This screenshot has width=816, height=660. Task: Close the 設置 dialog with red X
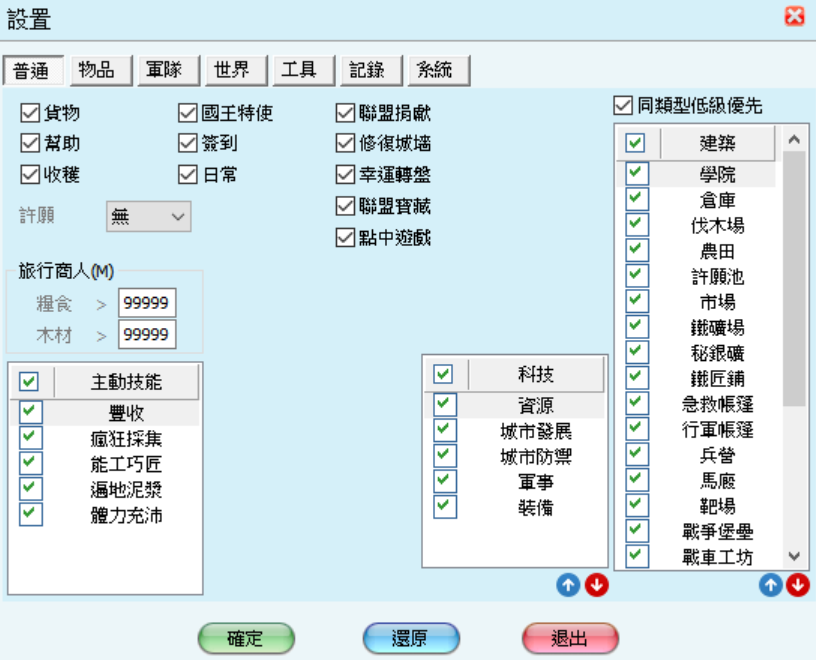(795, 17)
